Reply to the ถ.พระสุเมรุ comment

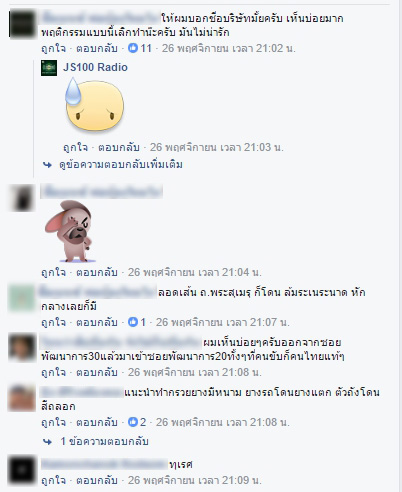pos(97,322)
